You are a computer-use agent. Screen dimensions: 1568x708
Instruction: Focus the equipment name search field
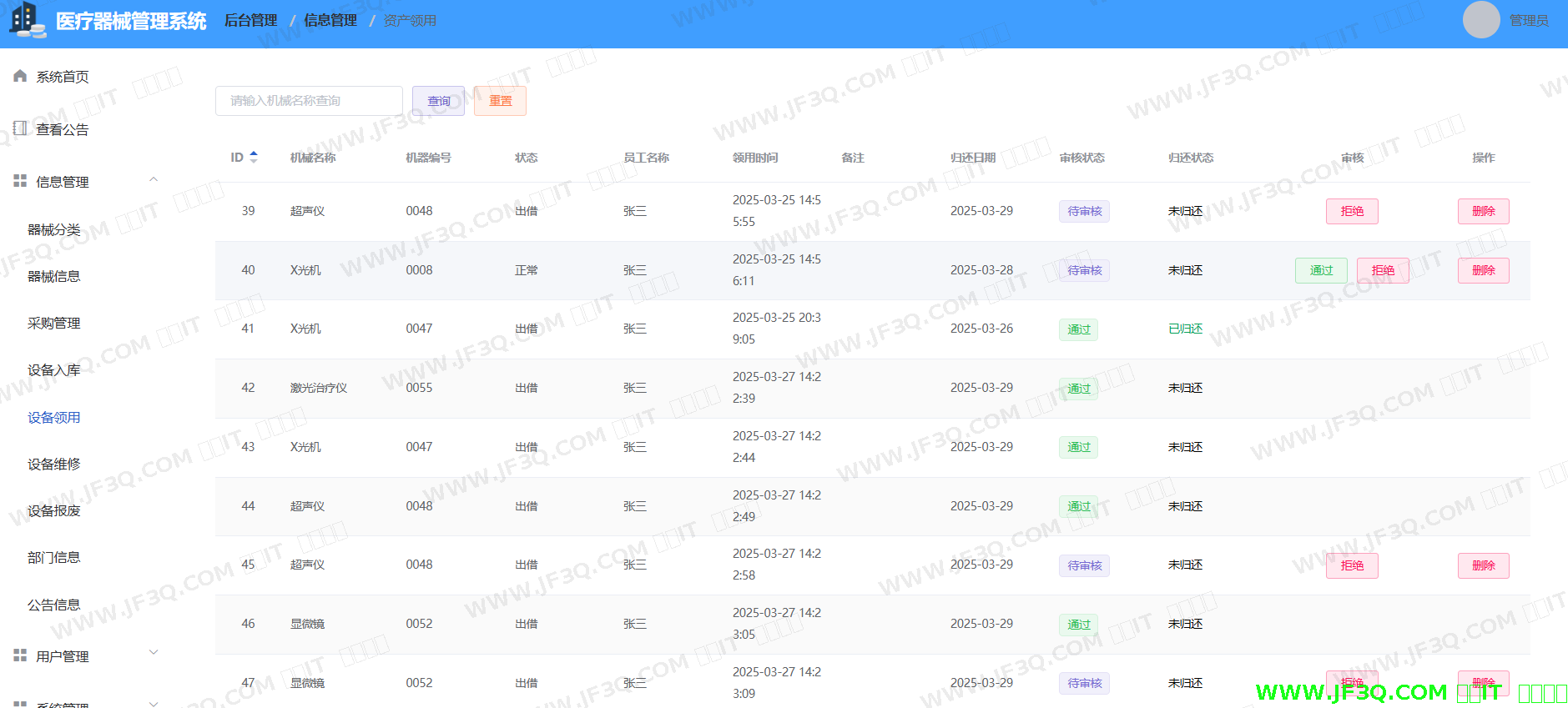[309, 101]
